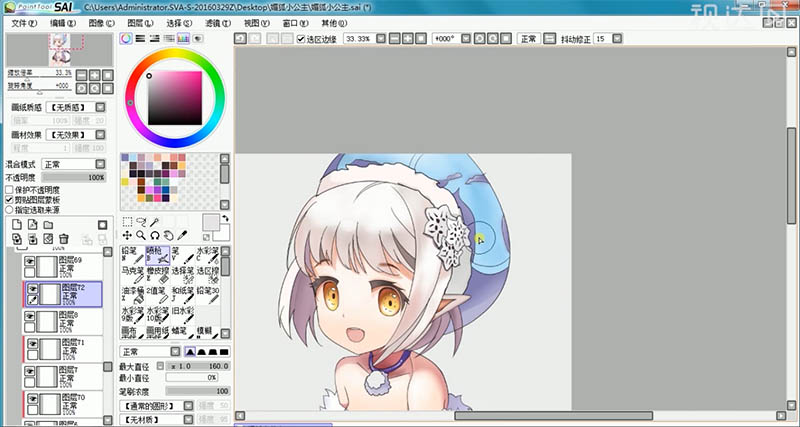The width and height of the screenshot is (800, 427).
Task: Adjust the 不透明度 opacity slider
Action: tap(73, 178)
